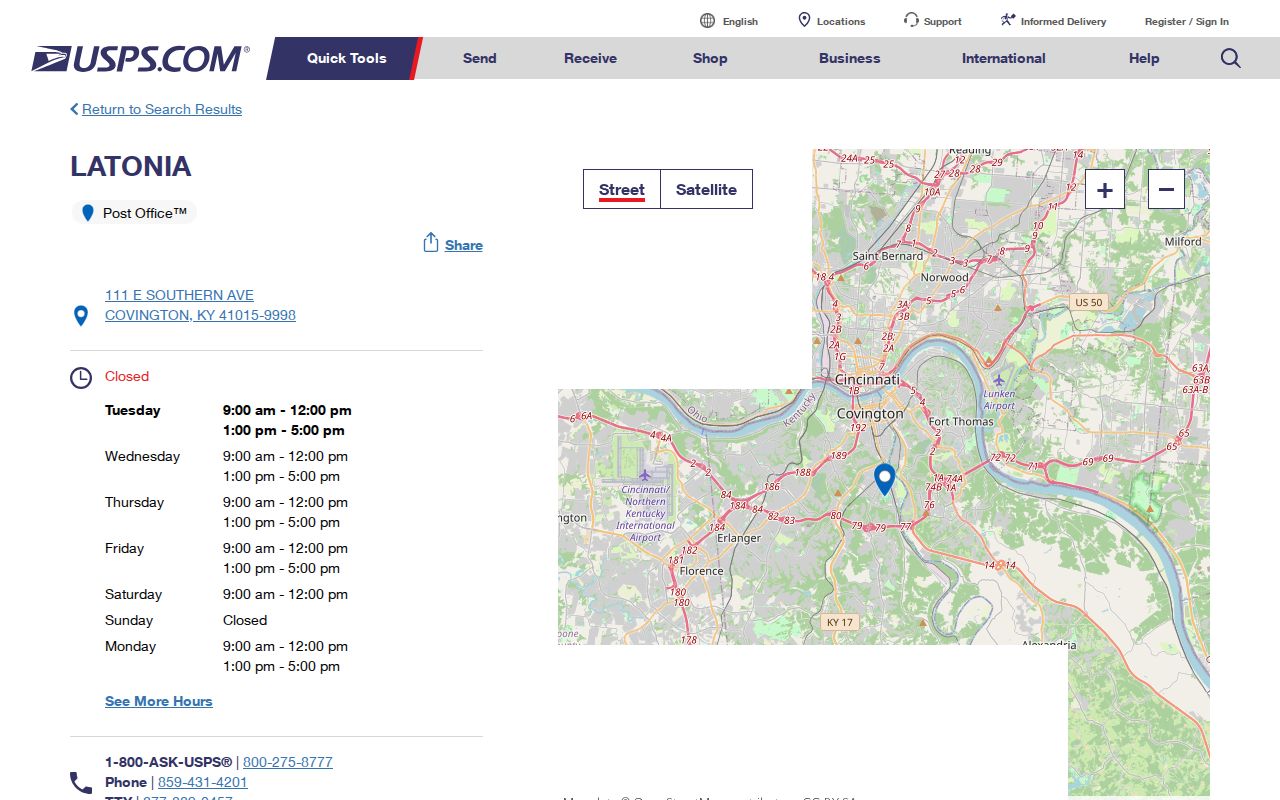Click the Covington, KY 41015-9998 link
Image resolution: width=1280 pixels, height=800 pixels.
tap(200, 315)
